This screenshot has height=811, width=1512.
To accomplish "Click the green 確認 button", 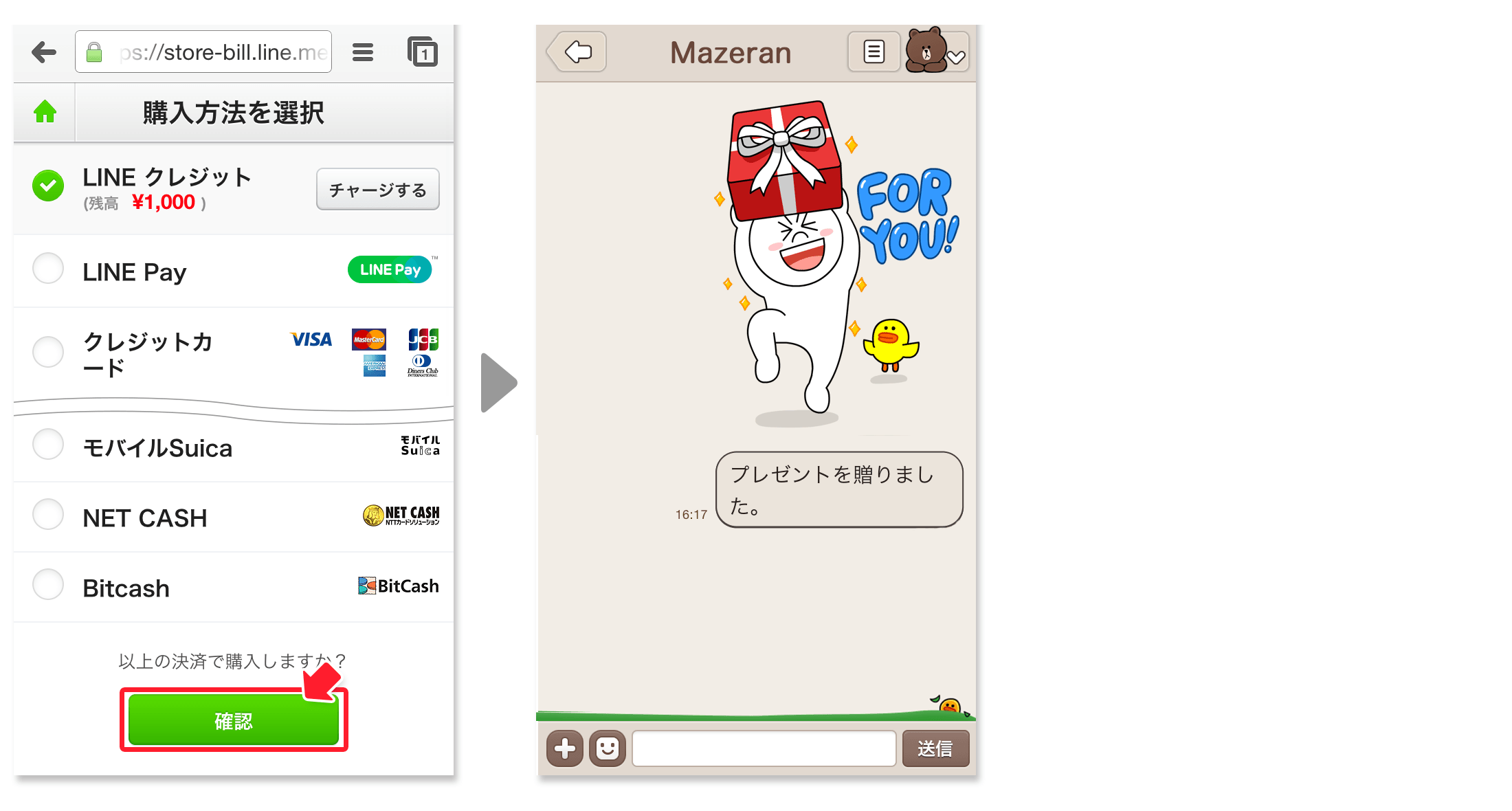I will pos(234,720).
